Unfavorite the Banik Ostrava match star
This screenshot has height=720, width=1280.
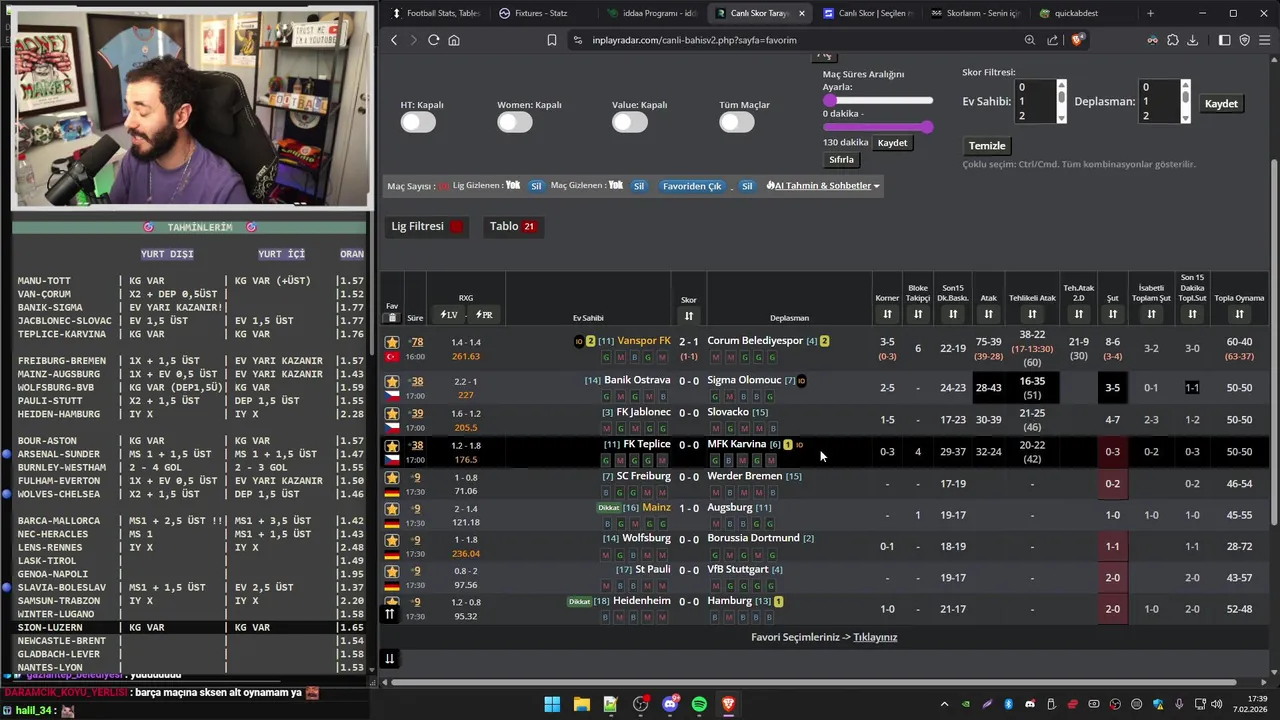(x=392, y=382)
